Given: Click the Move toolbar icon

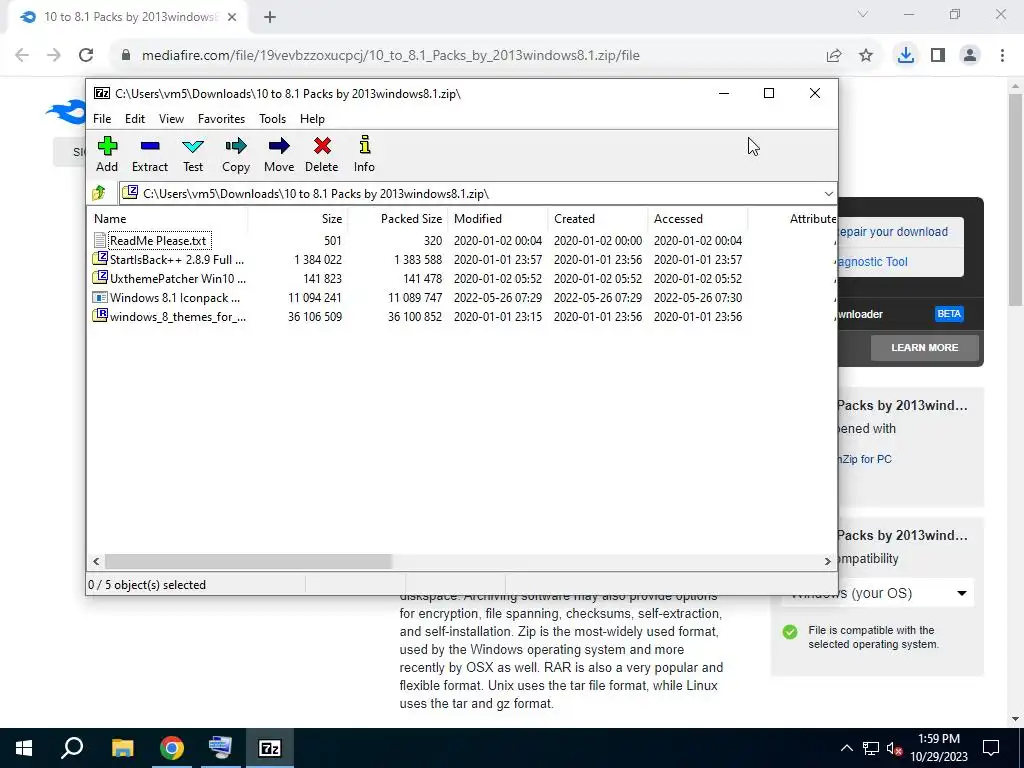Looking at the screenshot, I should [x=279, y=146].
